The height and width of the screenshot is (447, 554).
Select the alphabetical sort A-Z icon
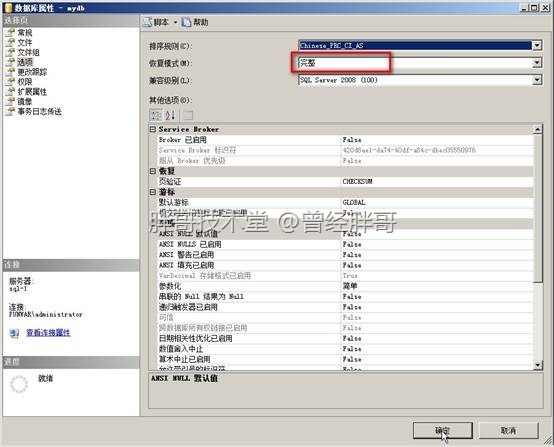tap(170, 115)
